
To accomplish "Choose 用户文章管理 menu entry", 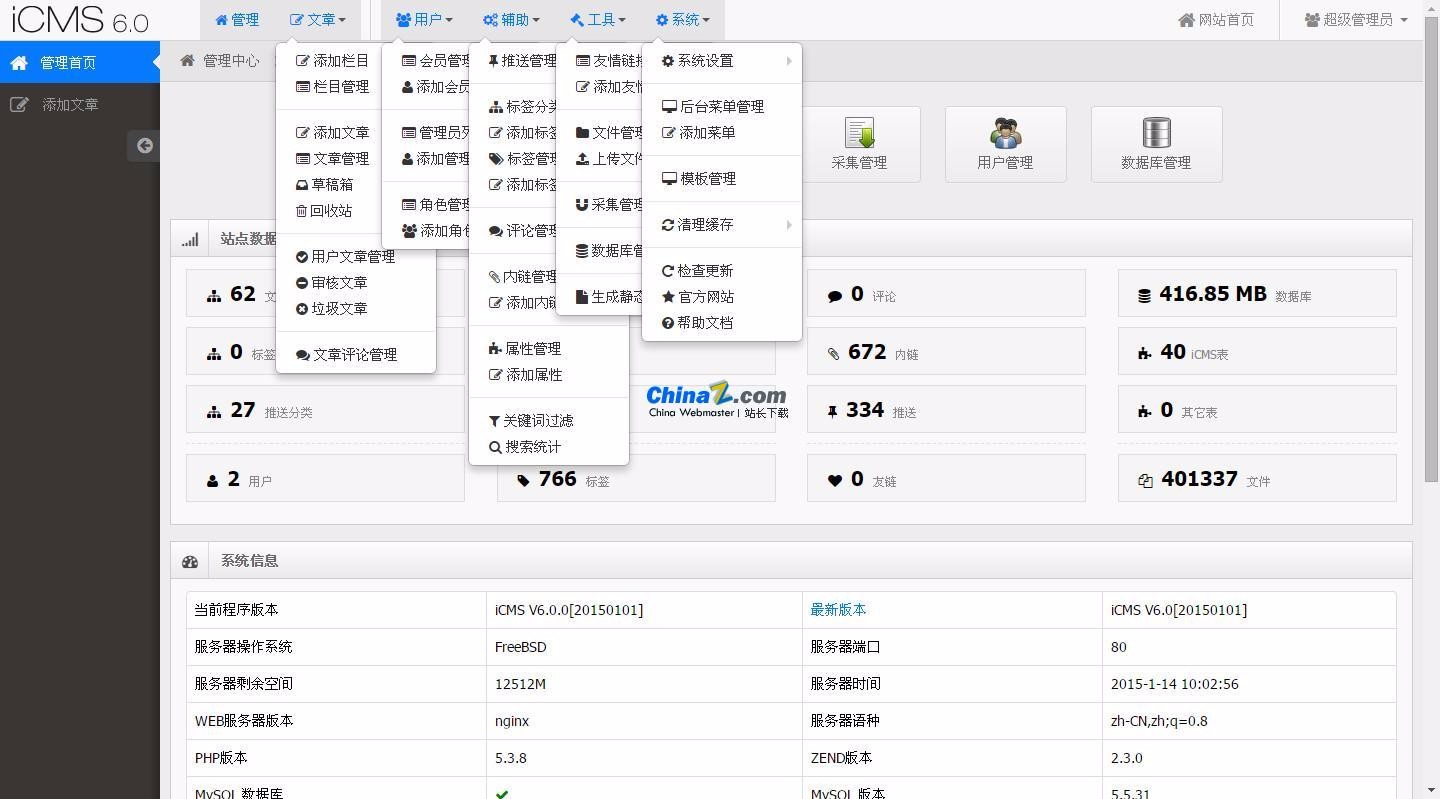I will 355,257.
